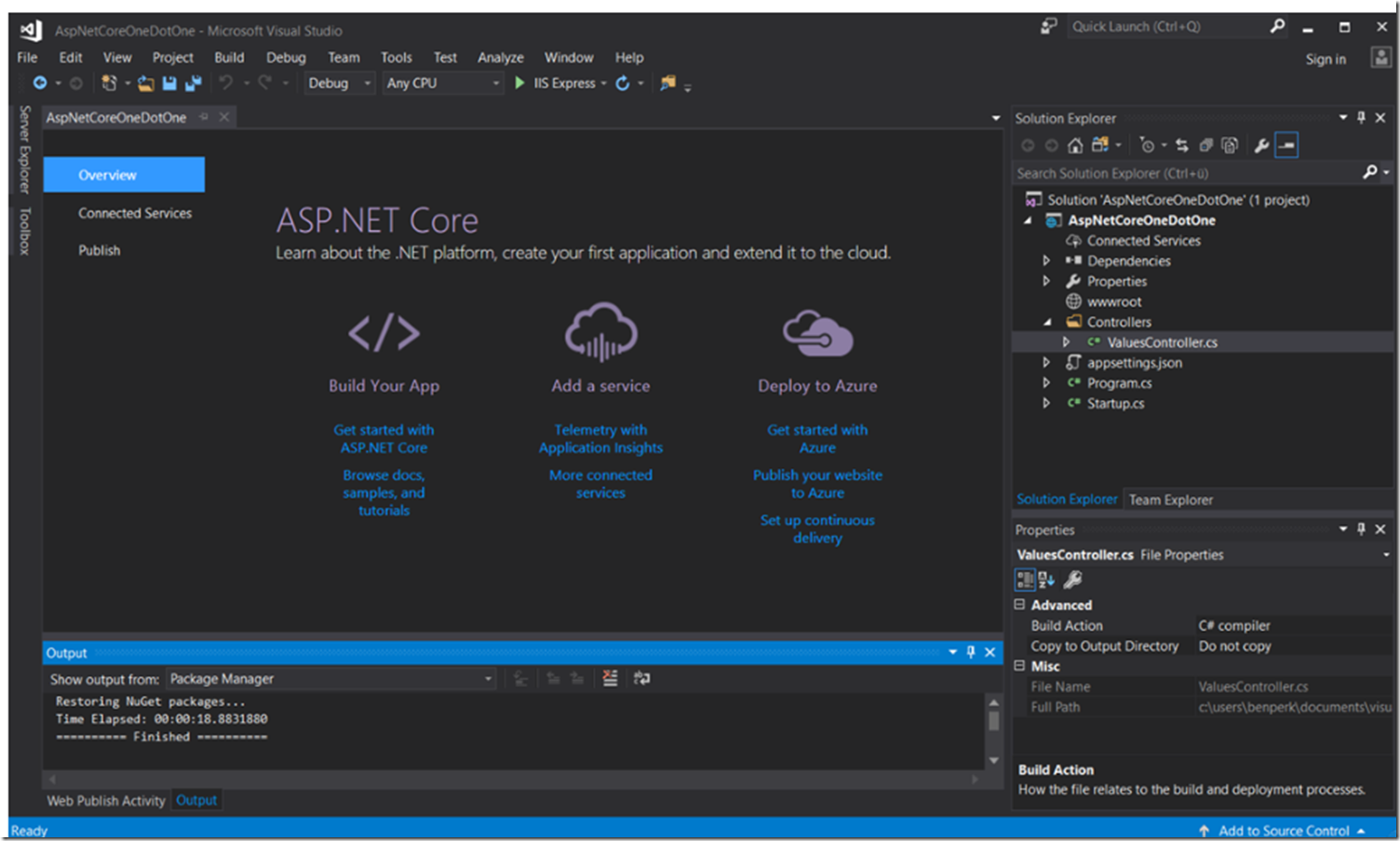Click the Save toolbar icon
Screen dimensions: 1400x841
click(x=169, y=84)
